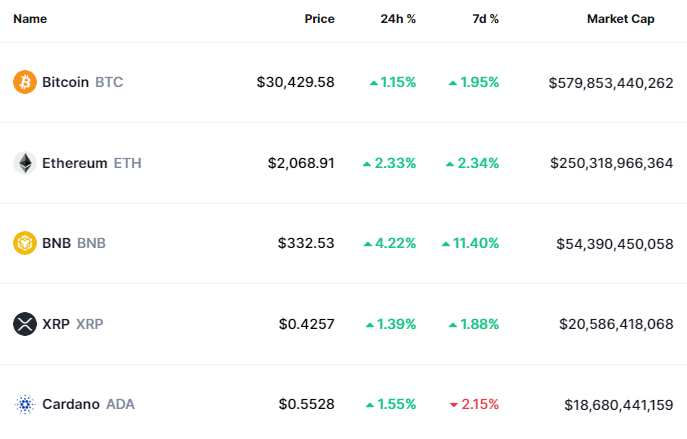Sort by Market Cap column
The width and height of the screenshot is (687, 439).
click(x=620, y=19)
